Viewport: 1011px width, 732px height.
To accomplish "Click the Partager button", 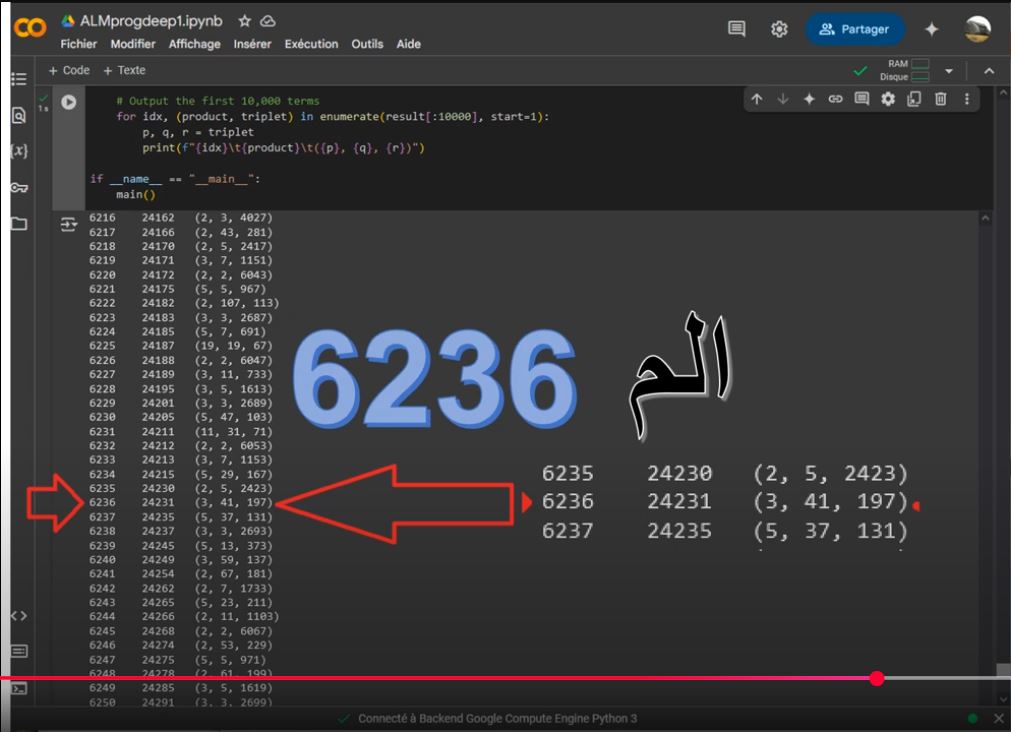I will pyautogui.click(x=855, y=29).
